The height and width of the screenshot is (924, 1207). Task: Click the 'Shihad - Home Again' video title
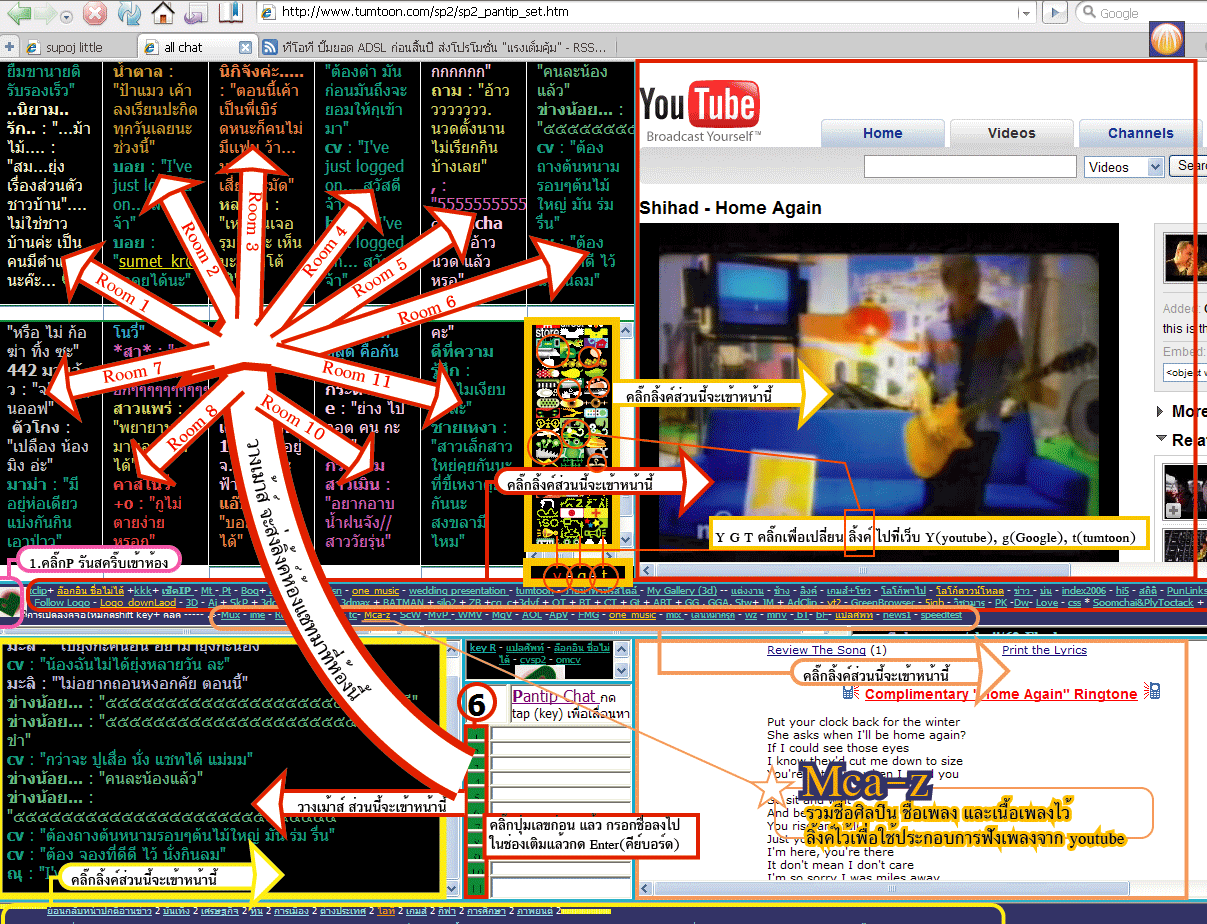click(731, 208)
